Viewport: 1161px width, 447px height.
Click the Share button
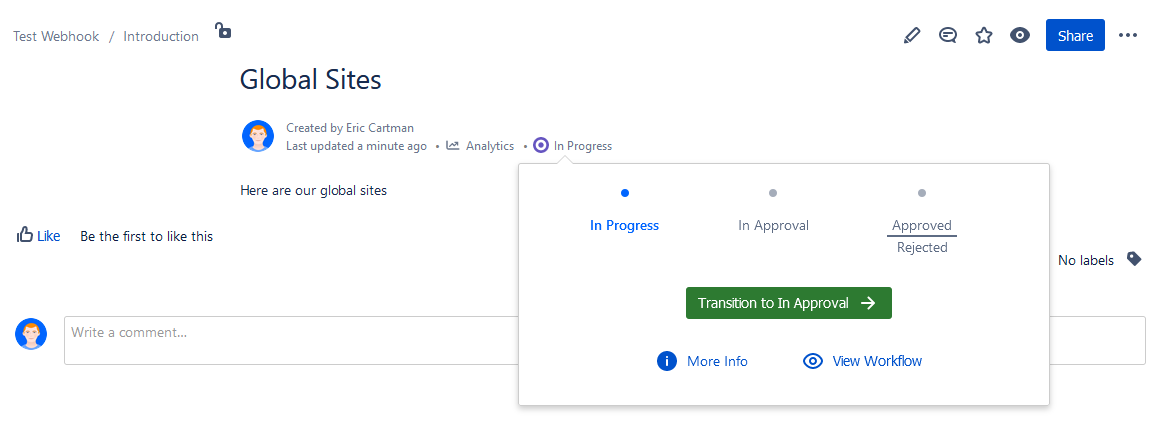tap(1075, 36)
